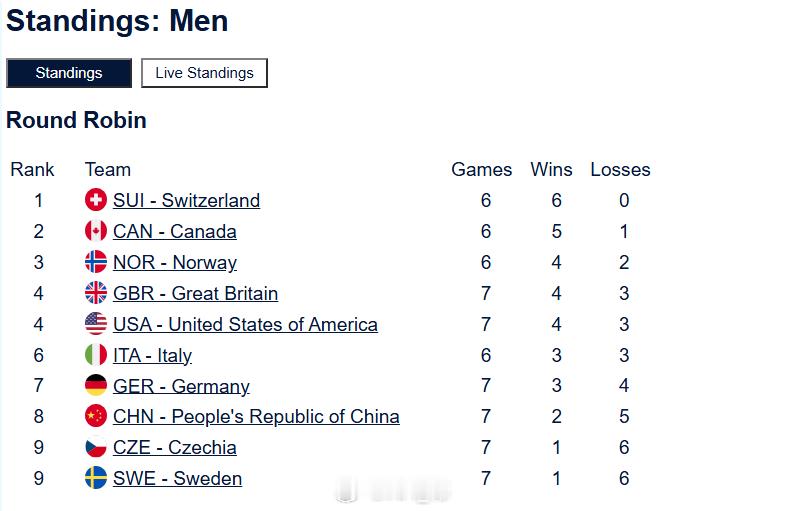Click the Germany flag icon
Viewport: 787px width, 511px height.
[x=96, y=386]
